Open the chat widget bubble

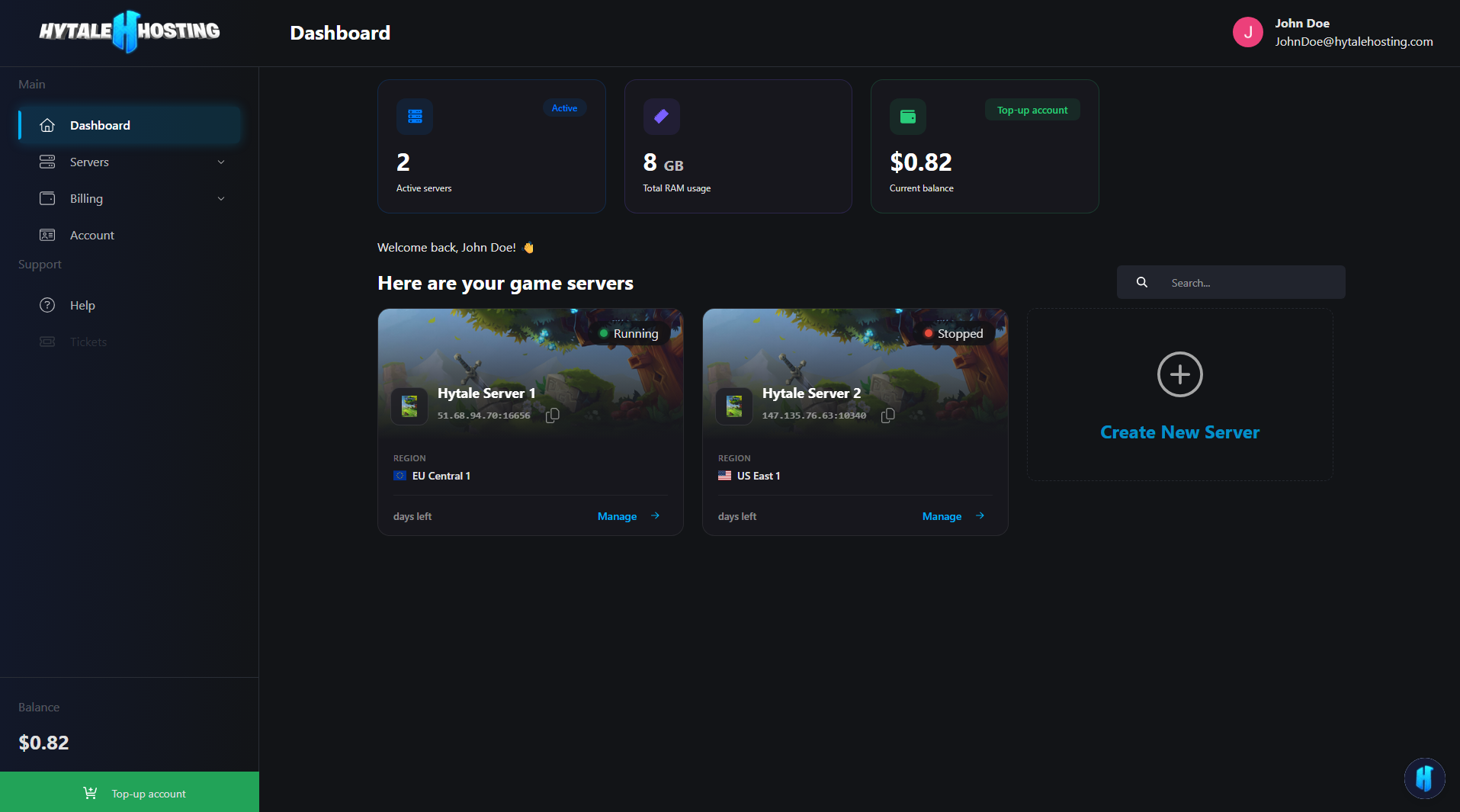[1424, 778]
